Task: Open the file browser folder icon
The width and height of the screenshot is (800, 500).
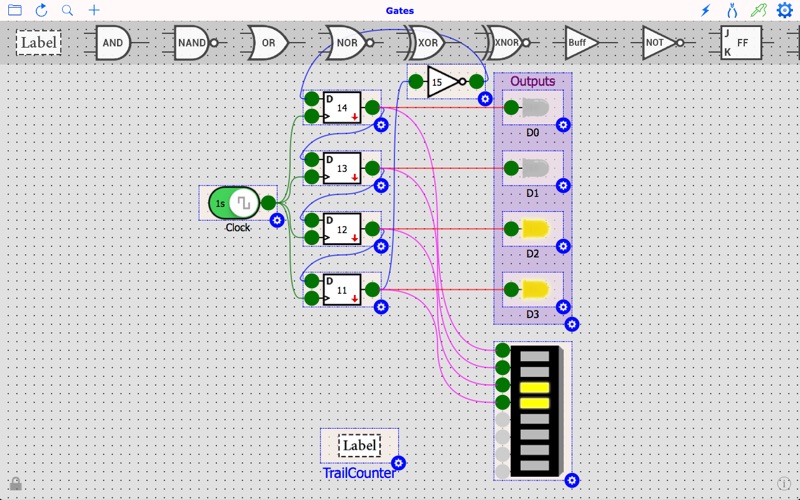Action: (15, 10)
